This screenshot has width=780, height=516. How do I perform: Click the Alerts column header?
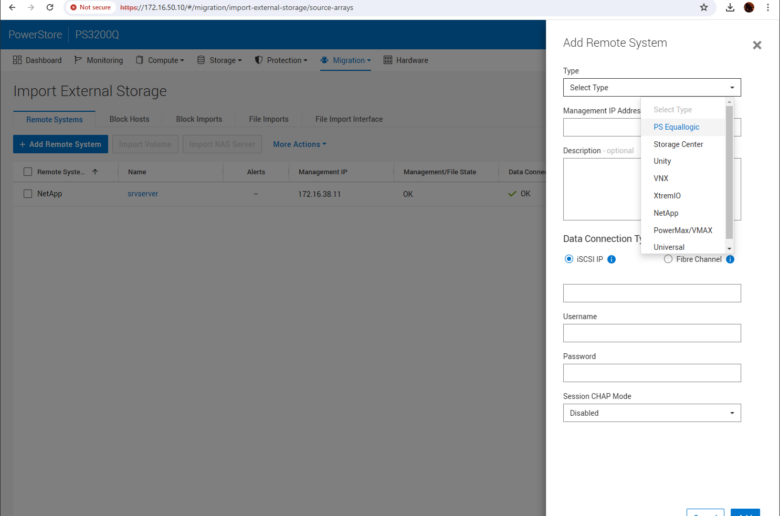click(256, 172)
